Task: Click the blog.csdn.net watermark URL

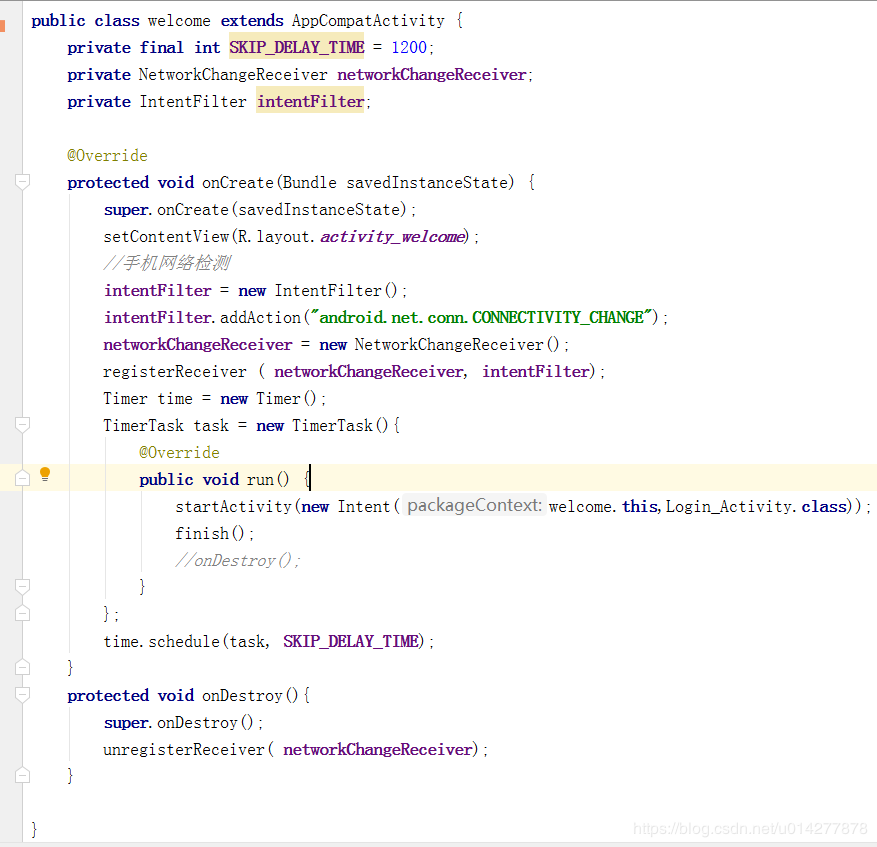Action: click(750, 829)
